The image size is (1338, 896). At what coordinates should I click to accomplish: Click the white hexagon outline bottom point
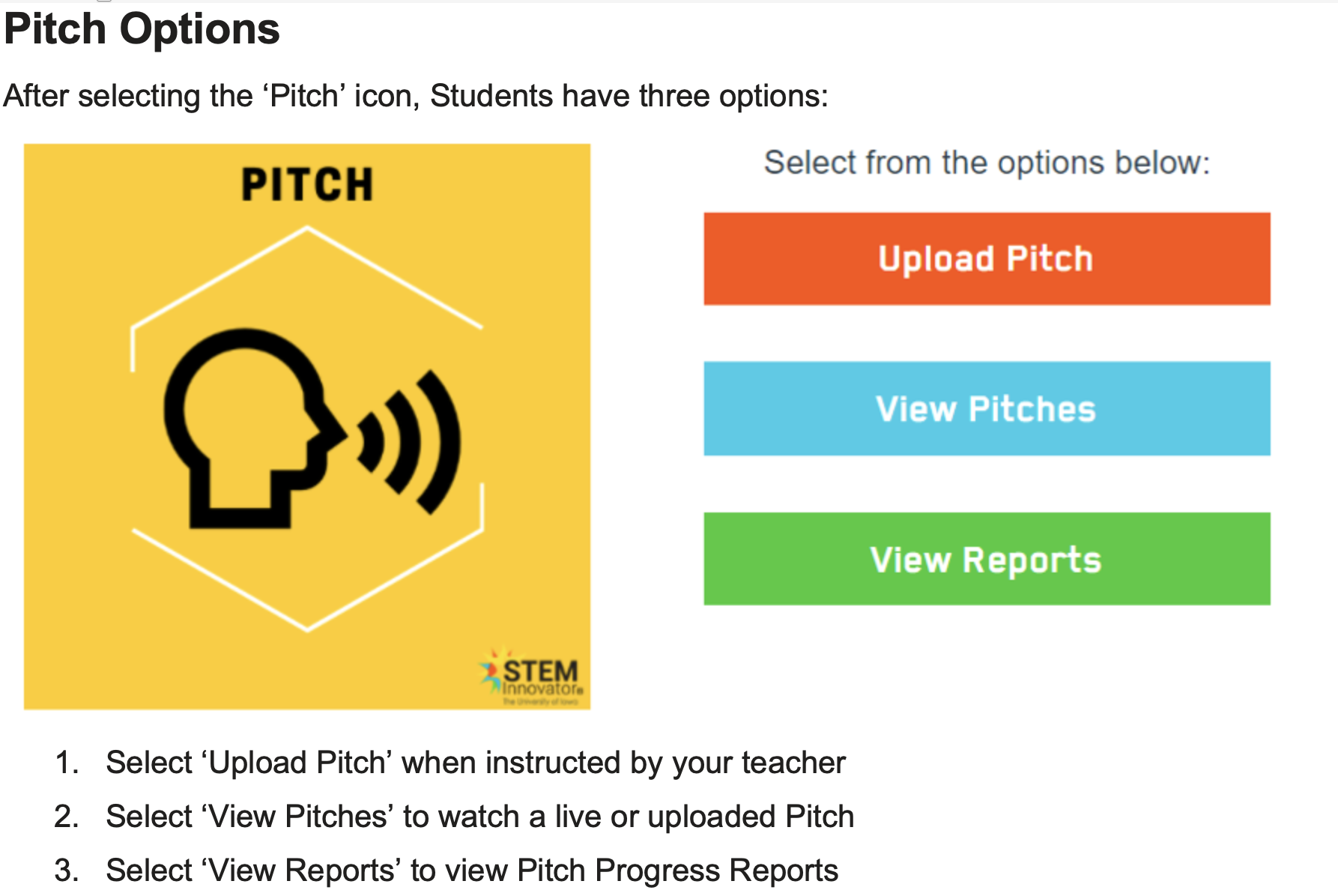tap(307, 629)
